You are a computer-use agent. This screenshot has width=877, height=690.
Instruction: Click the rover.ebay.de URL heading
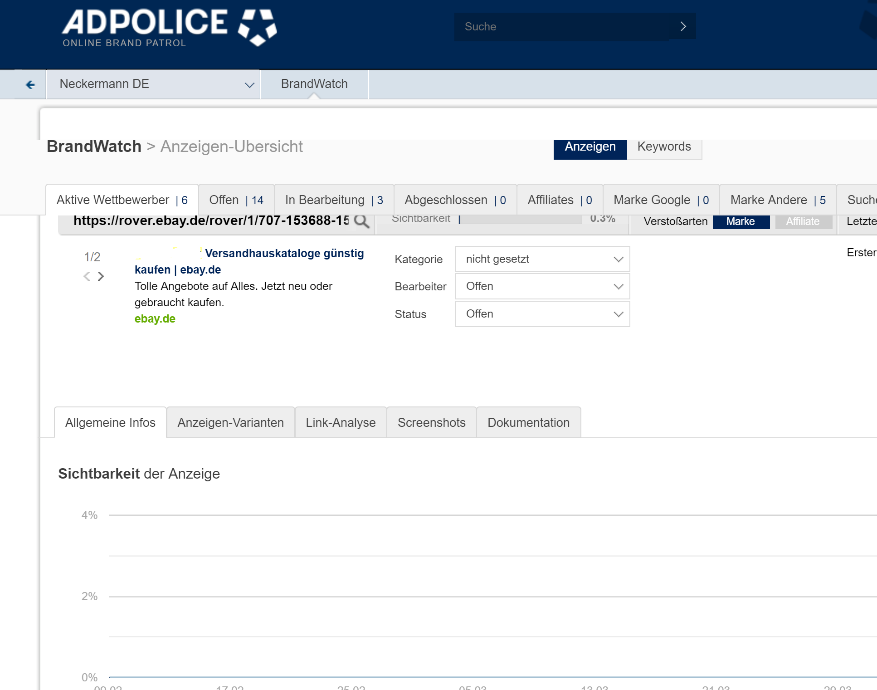(211, 221)
